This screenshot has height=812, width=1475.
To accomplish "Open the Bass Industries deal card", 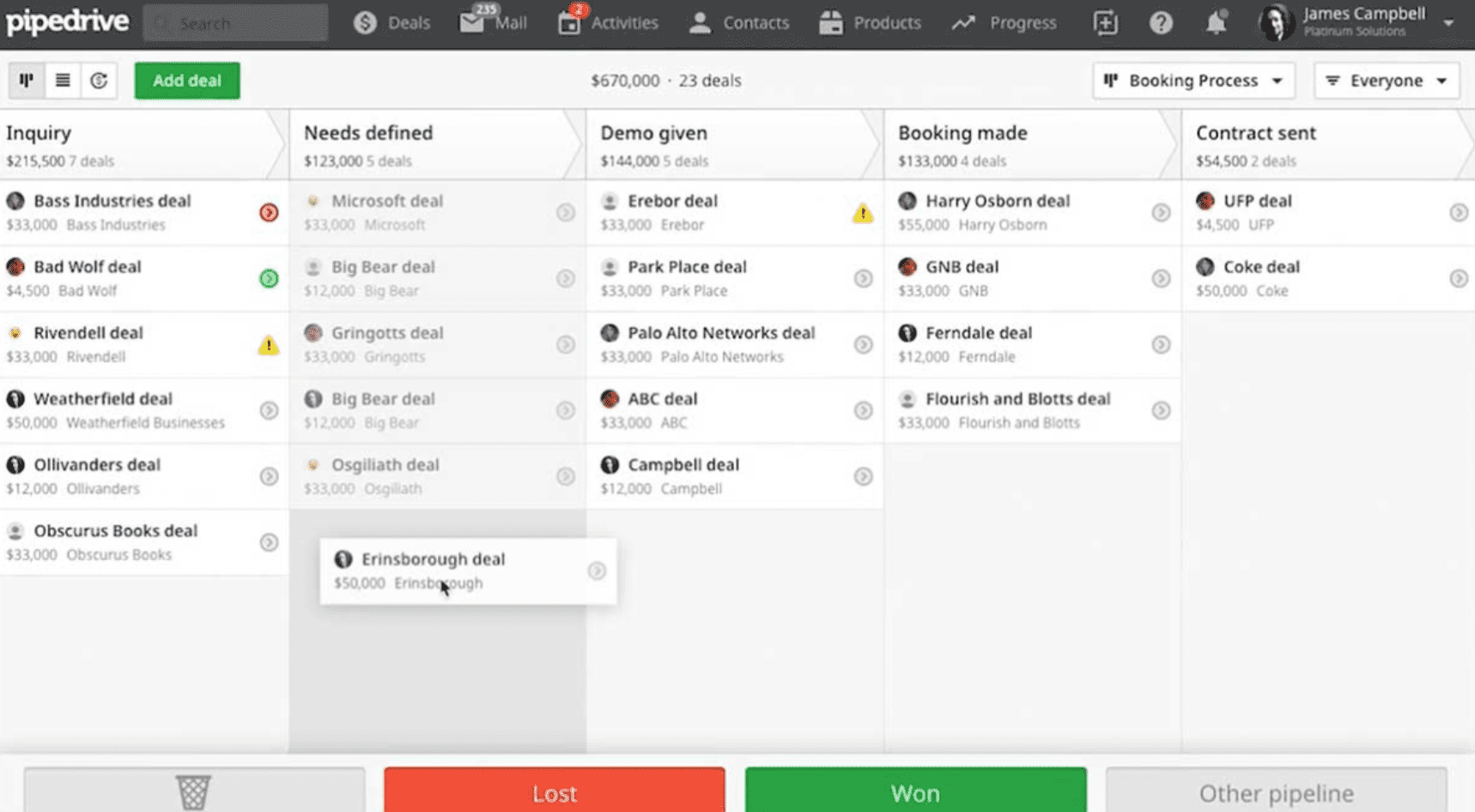I will pos(144,212).
